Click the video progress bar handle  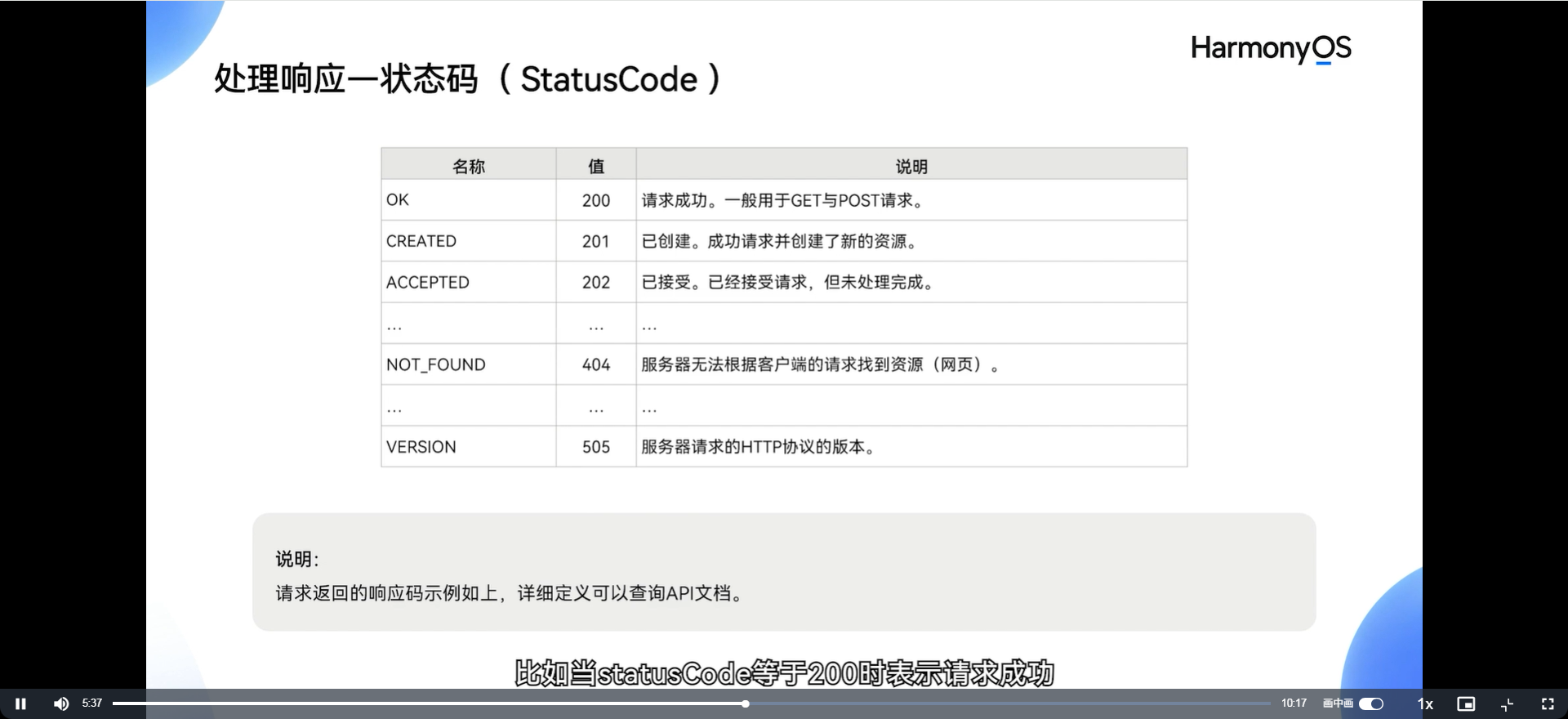(x=746, y=703)
